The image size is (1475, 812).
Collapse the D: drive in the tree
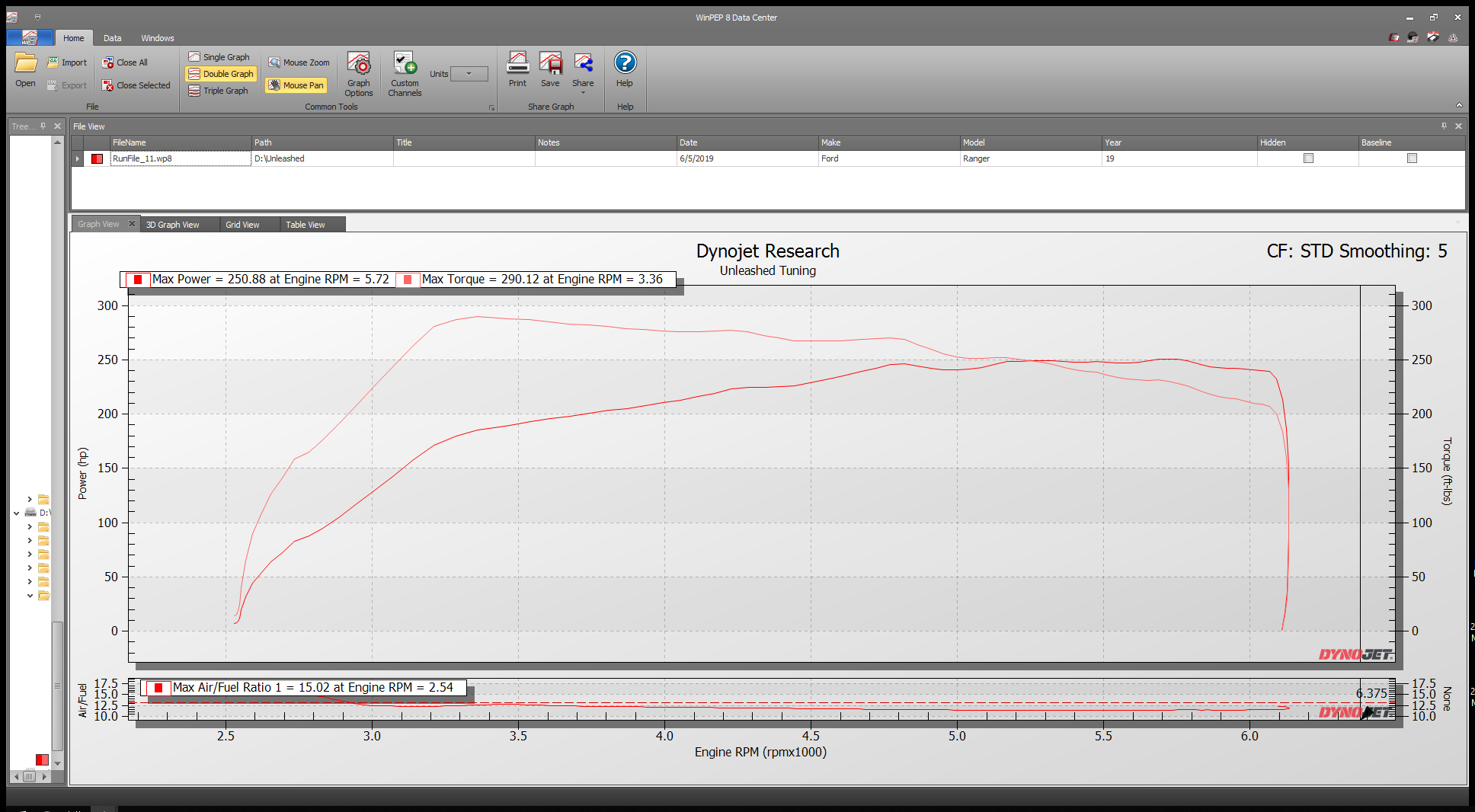click(17, 513)
